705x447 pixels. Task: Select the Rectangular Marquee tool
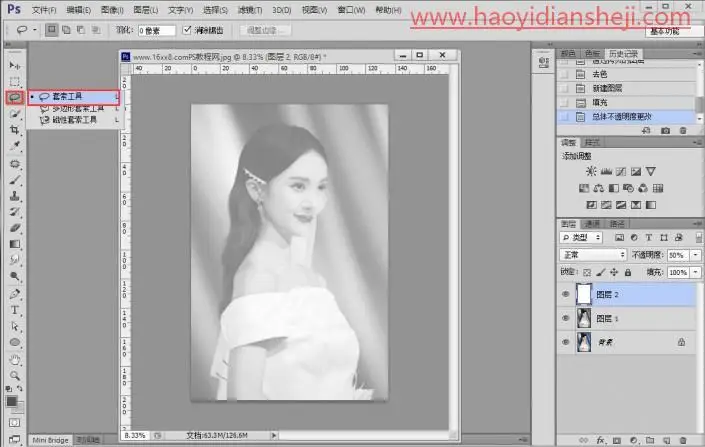14,81
